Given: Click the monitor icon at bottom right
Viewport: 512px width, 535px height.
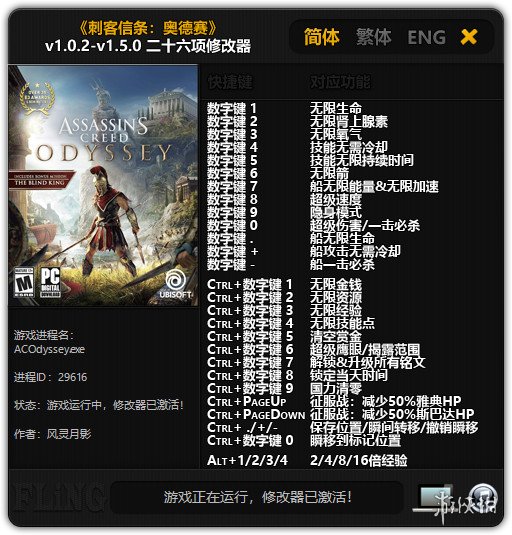Looking at the screenshot, I should [x=435, y=498].
